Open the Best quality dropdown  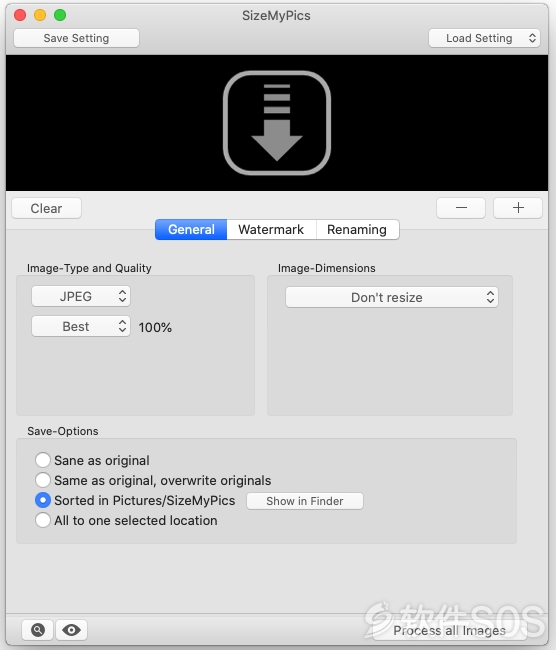[81, 326]
